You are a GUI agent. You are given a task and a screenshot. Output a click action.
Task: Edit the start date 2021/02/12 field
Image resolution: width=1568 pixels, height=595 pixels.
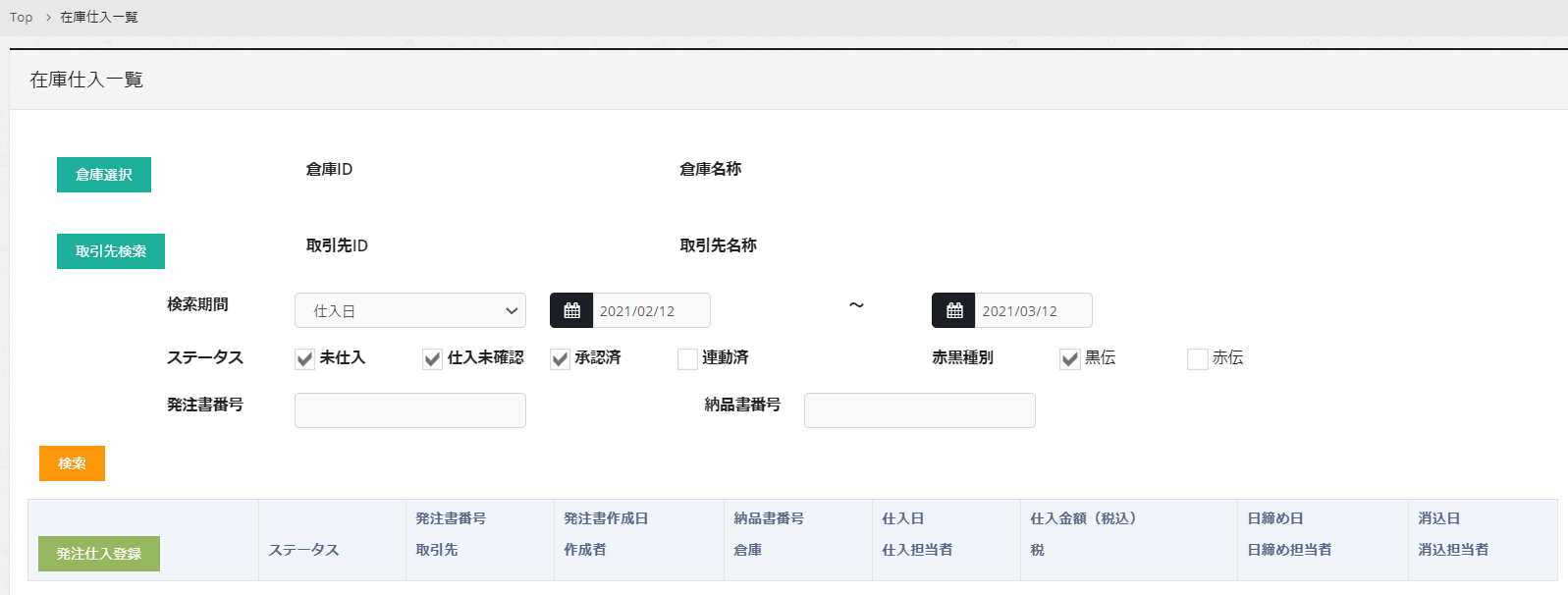[650, 311]
